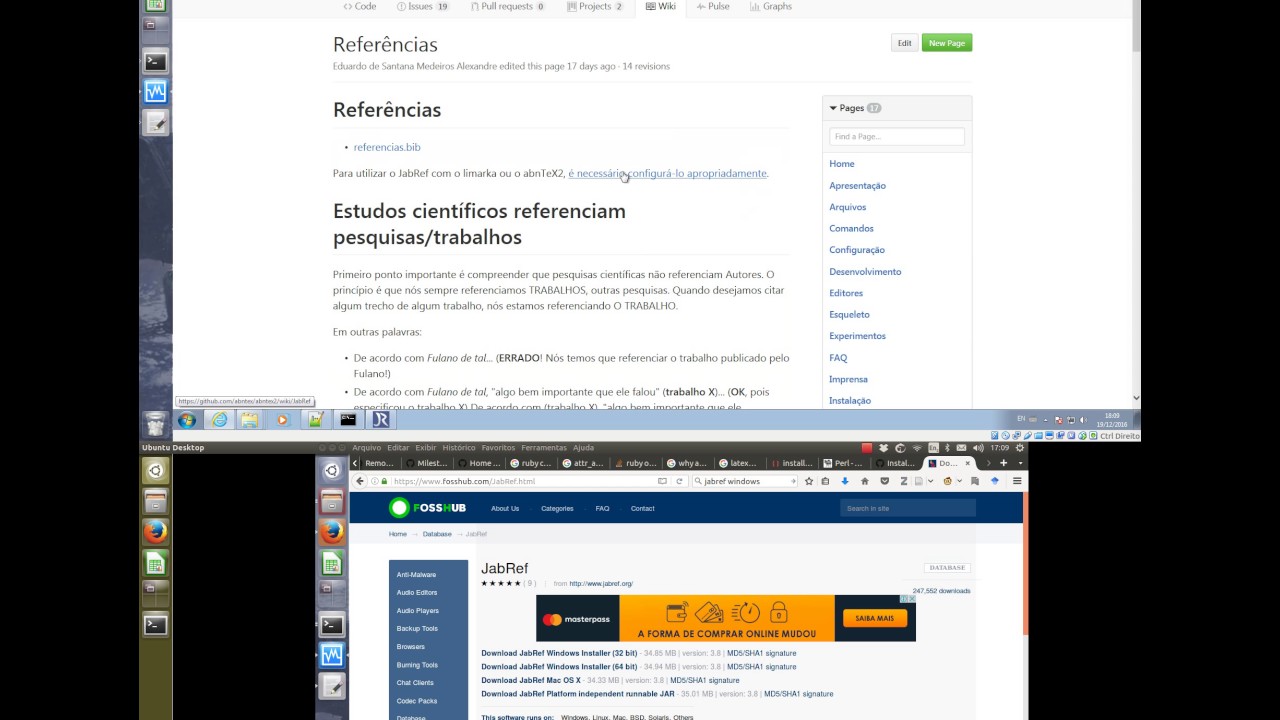Click Firefox bookmark star icon in toolbar
1280x720 pixels.
tap(809, 481)
